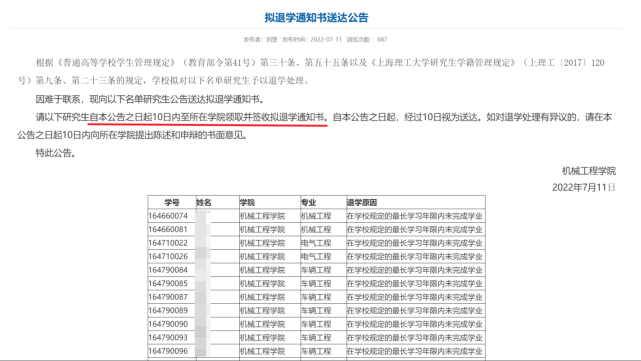Click the table header 姓名

[204, 202]
